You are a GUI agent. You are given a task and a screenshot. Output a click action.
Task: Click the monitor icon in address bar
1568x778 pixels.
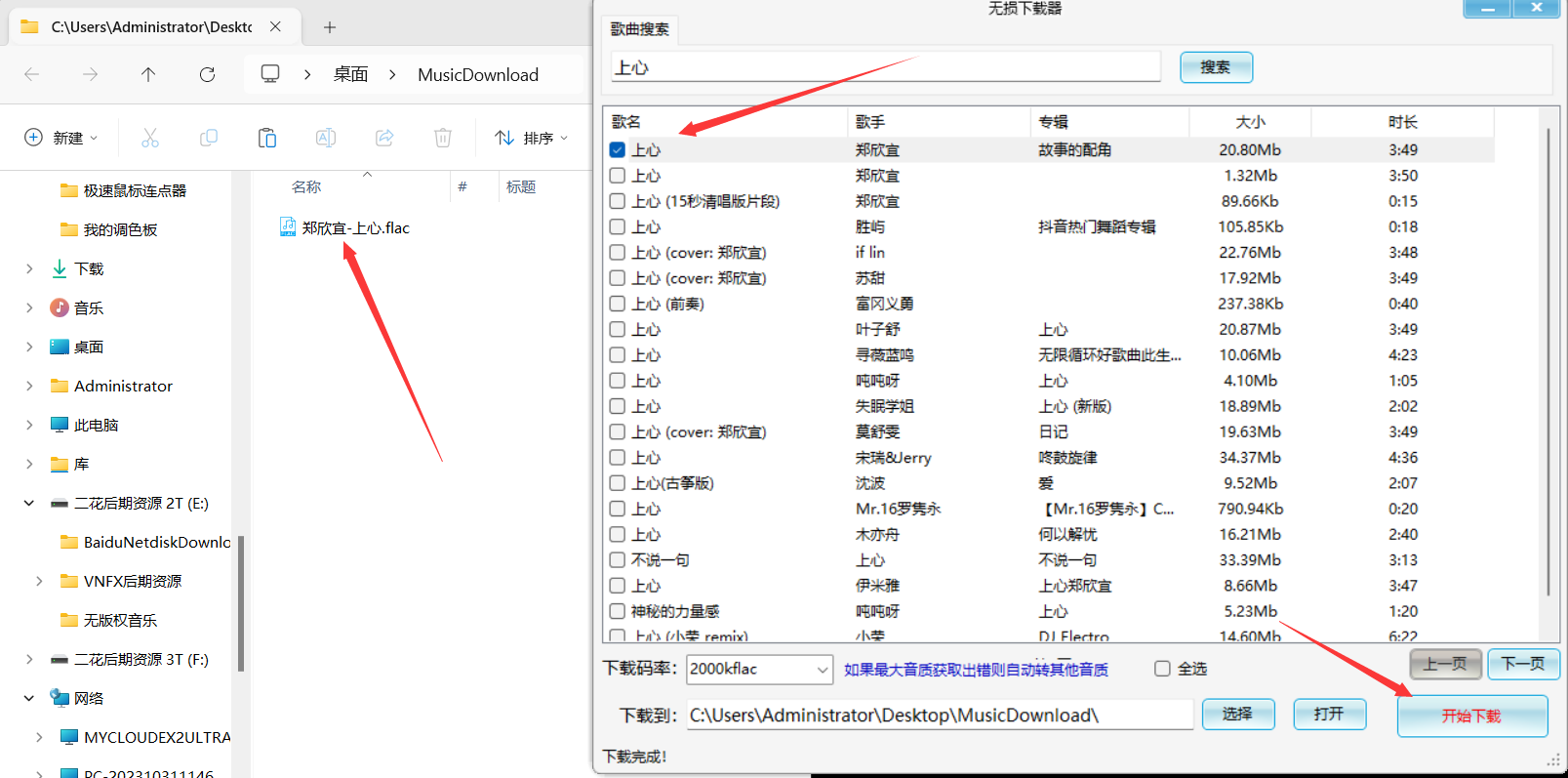270,74
